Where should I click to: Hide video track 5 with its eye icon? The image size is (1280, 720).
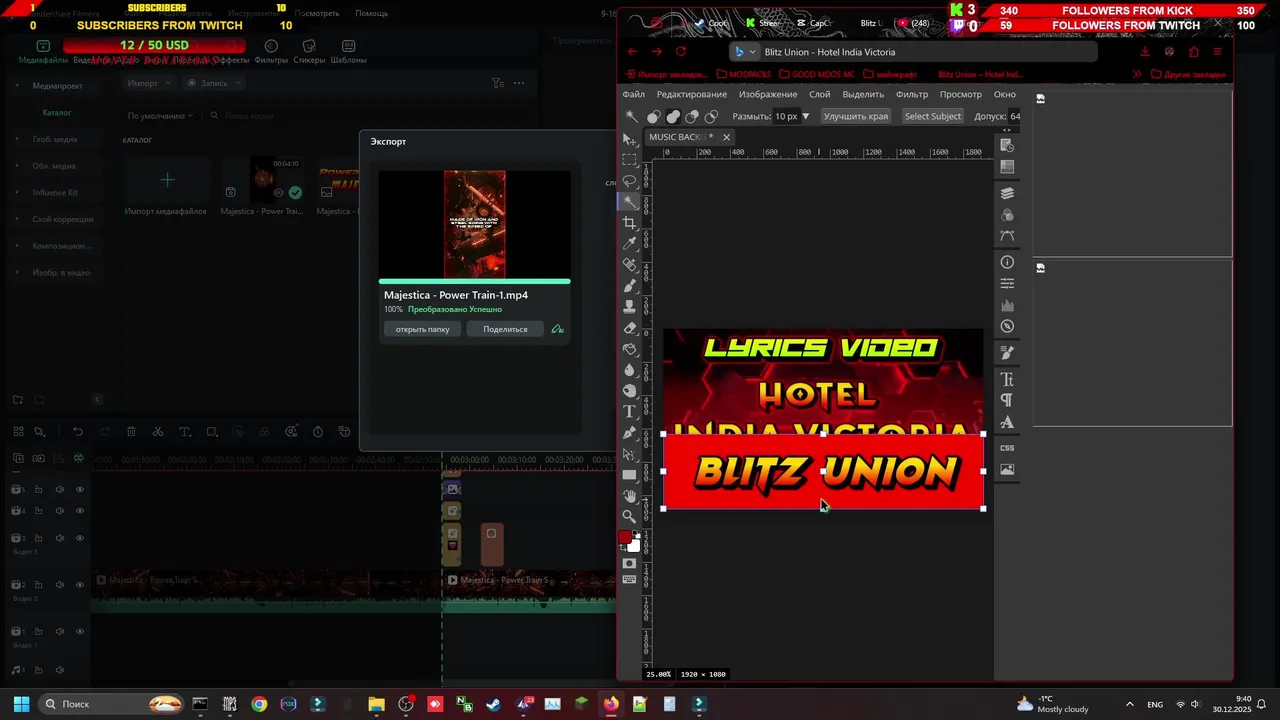point(80,489)
